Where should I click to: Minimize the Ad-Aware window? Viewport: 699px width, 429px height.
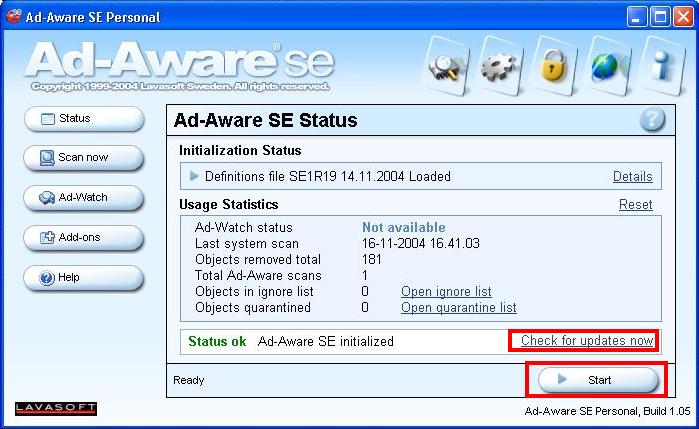637,17
